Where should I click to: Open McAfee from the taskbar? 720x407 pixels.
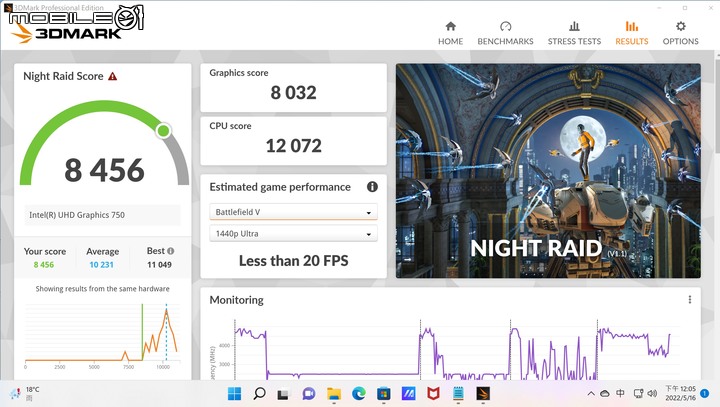pos(433,394)
